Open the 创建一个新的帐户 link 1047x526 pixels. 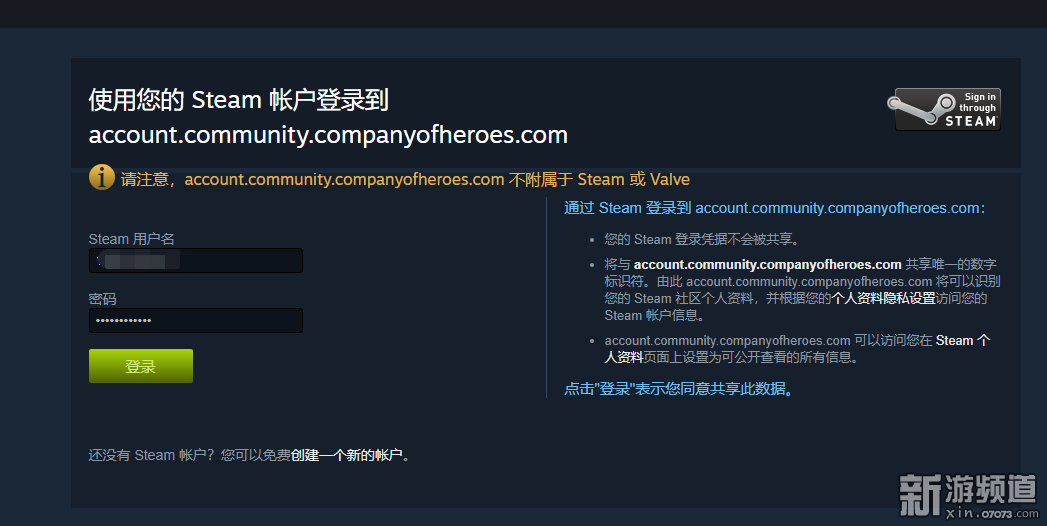click(x=346, y=455)
